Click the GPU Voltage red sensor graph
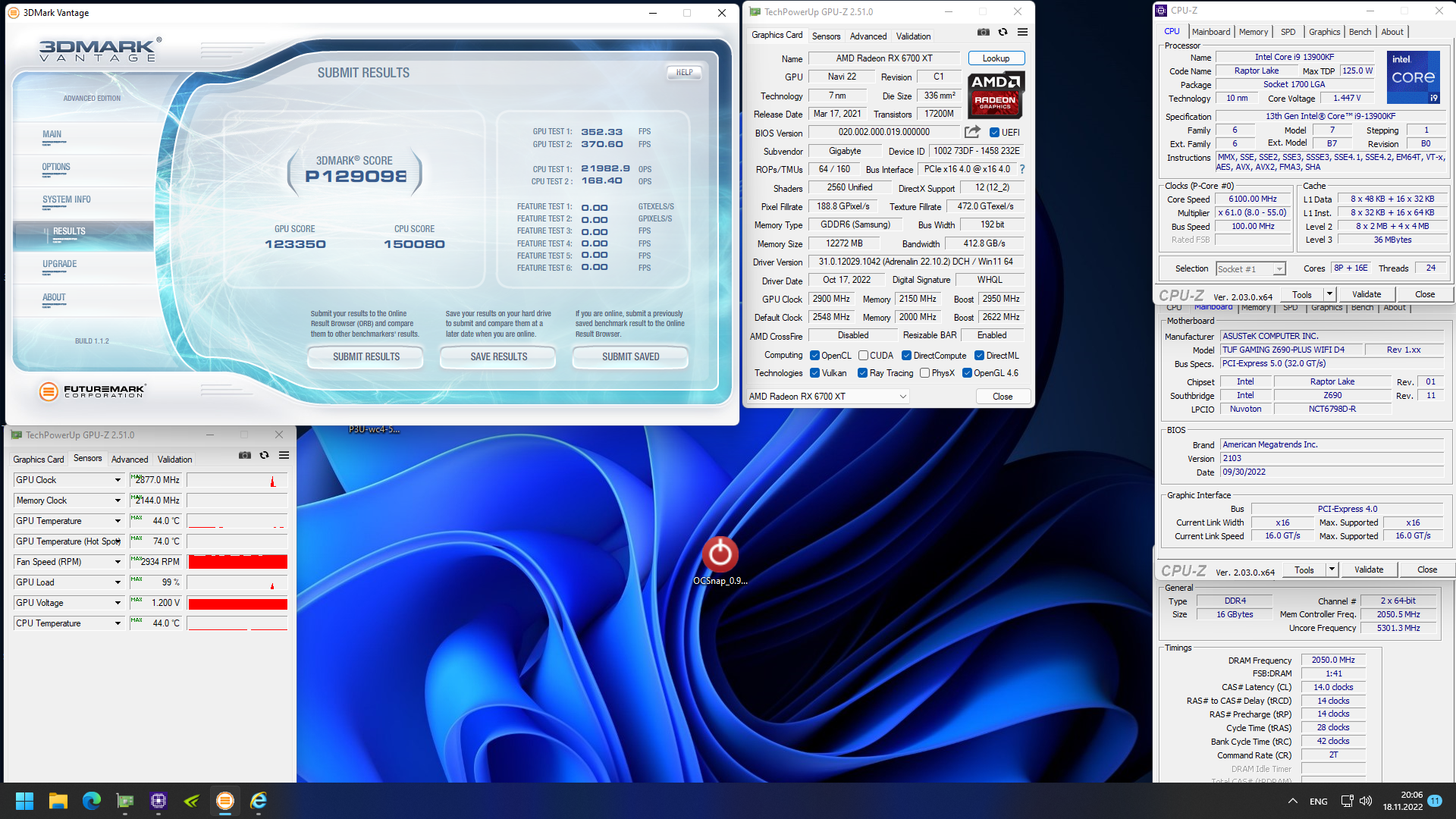Viewport: 1456px width, 819px height. [x=237, y=603]
